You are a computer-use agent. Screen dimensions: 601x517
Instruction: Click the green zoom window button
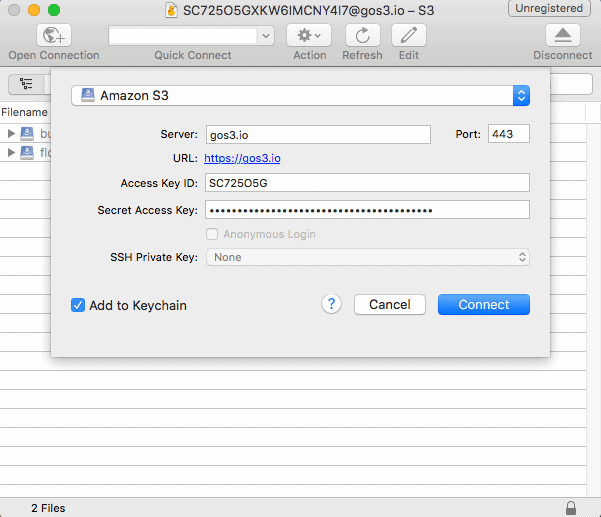[54, 10]
